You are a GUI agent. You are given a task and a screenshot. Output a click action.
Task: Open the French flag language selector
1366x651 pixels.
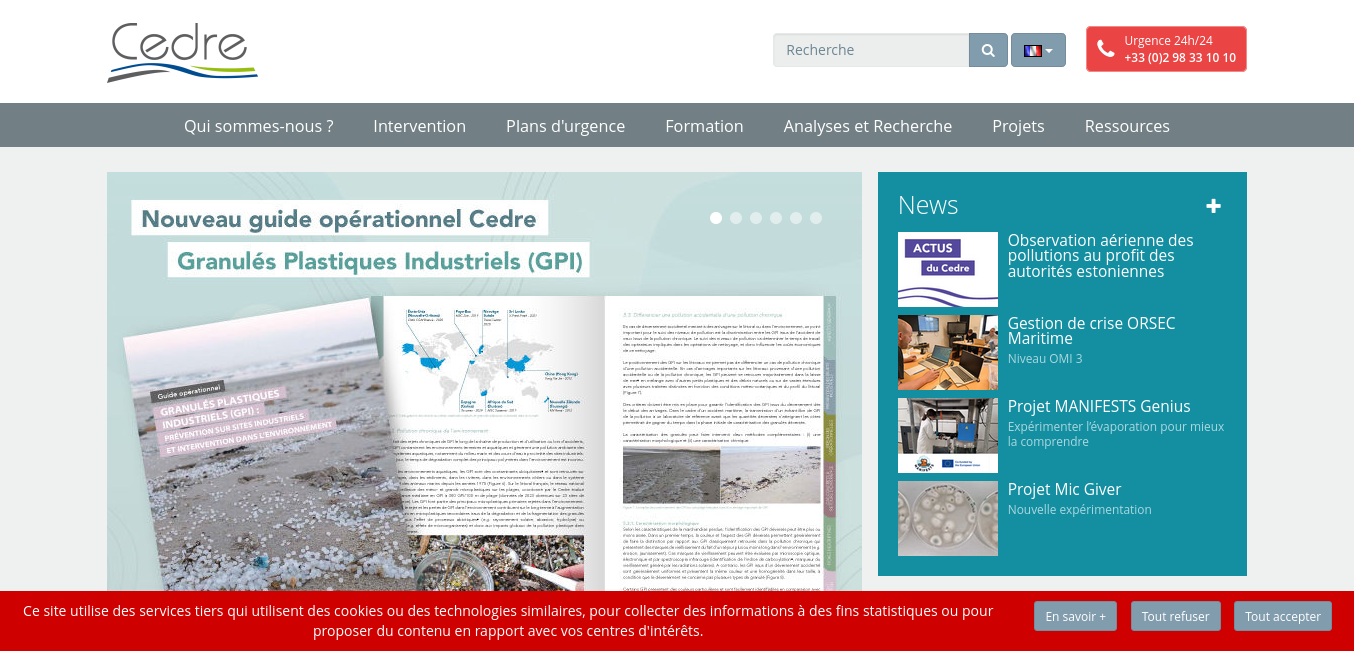point(1038,50)
